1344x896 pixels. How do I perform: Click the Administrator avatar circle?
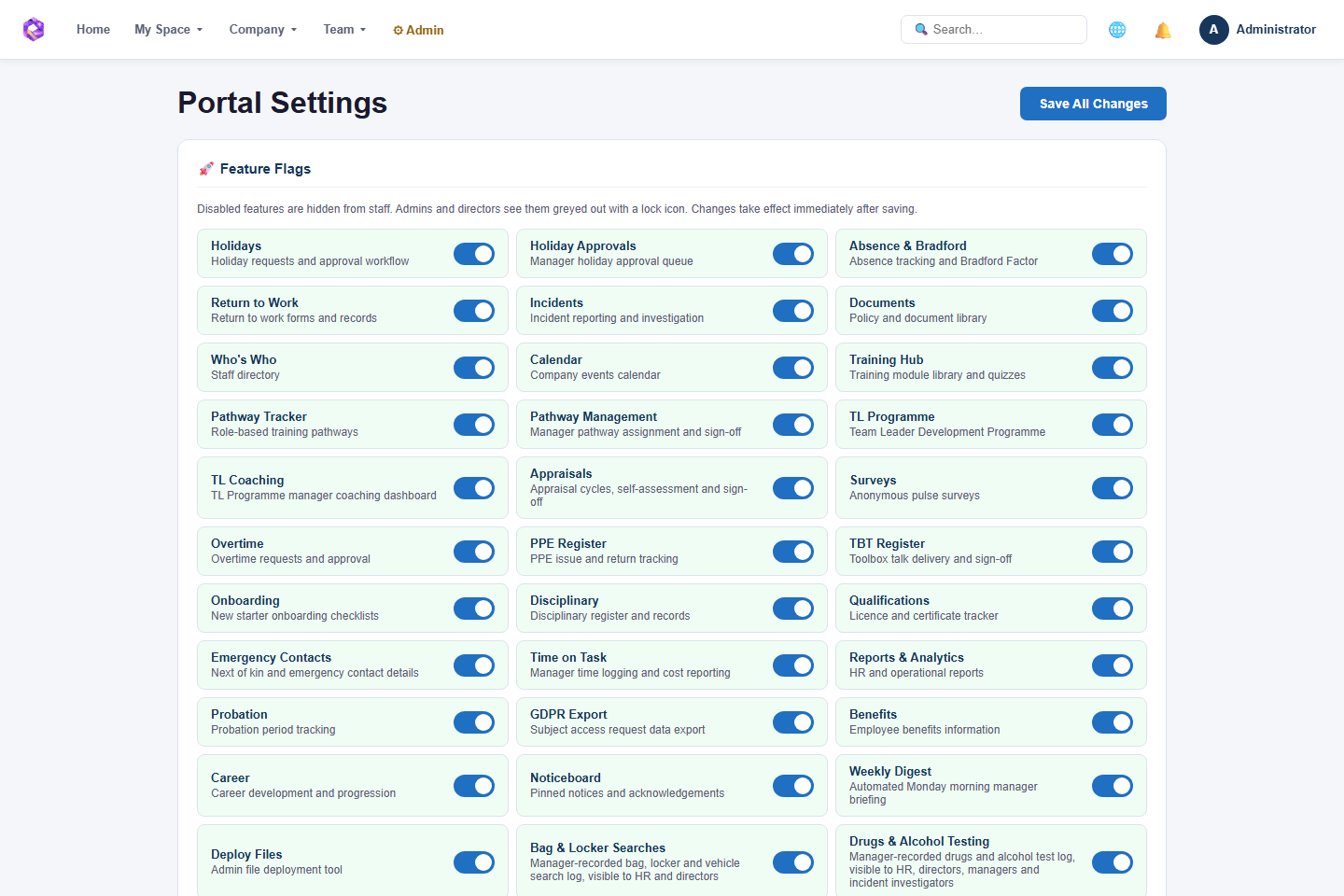[1213, 30]
